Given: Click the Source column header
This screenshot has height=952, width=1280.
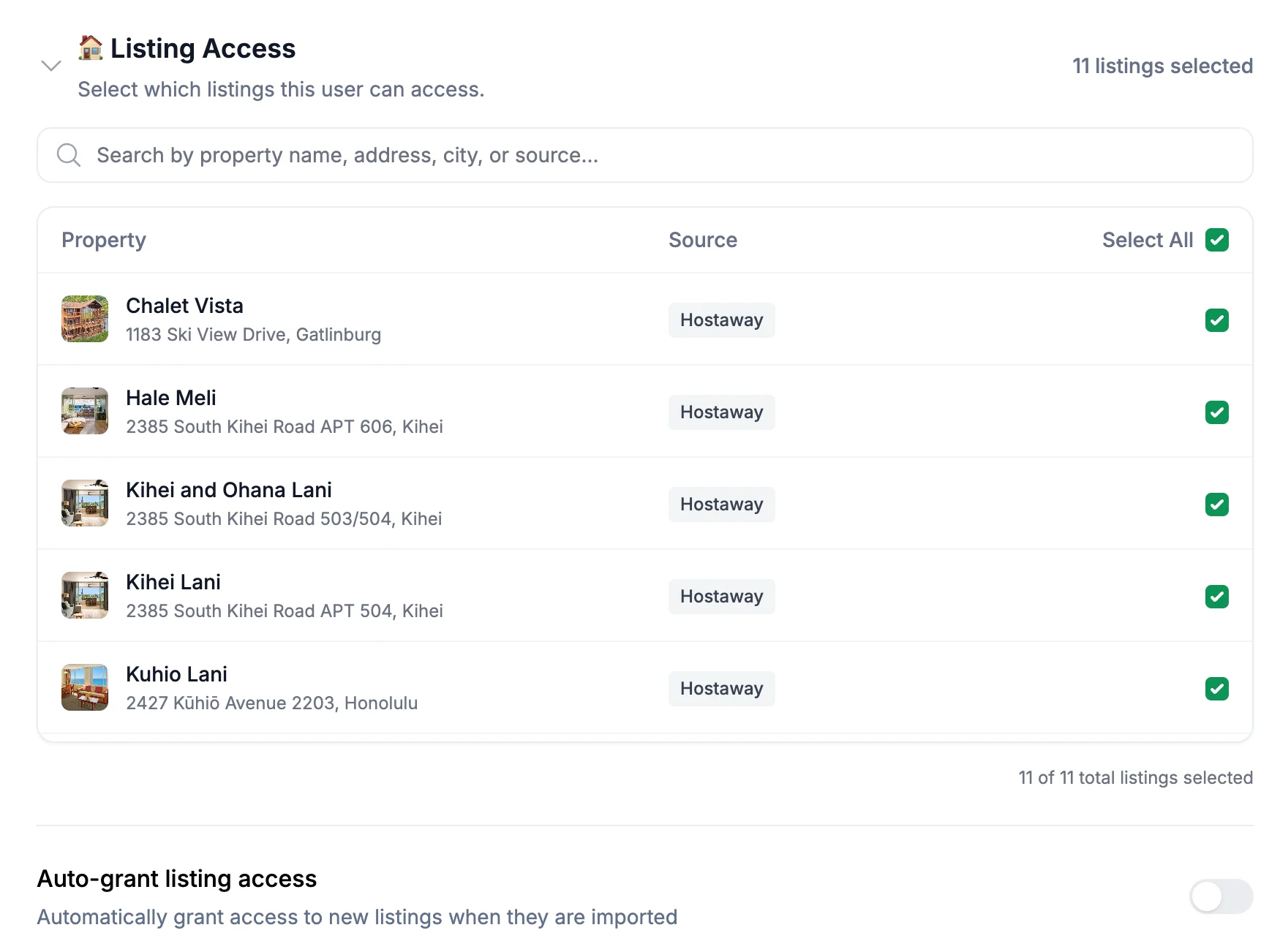Looking at the screenshot, I should (x=702, y=240).
